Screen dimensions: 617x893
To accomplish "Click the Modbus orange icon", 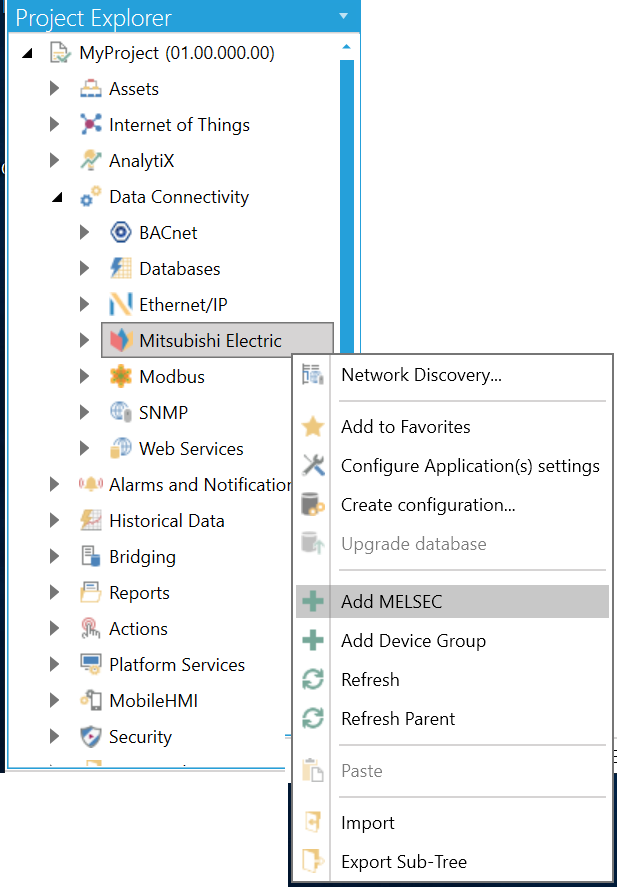I will [x=121, y=376].
